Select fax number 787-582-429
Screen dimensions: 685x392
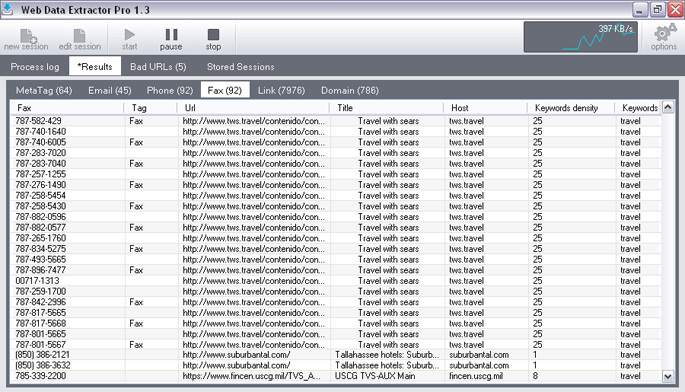click(x=38, y=121)
